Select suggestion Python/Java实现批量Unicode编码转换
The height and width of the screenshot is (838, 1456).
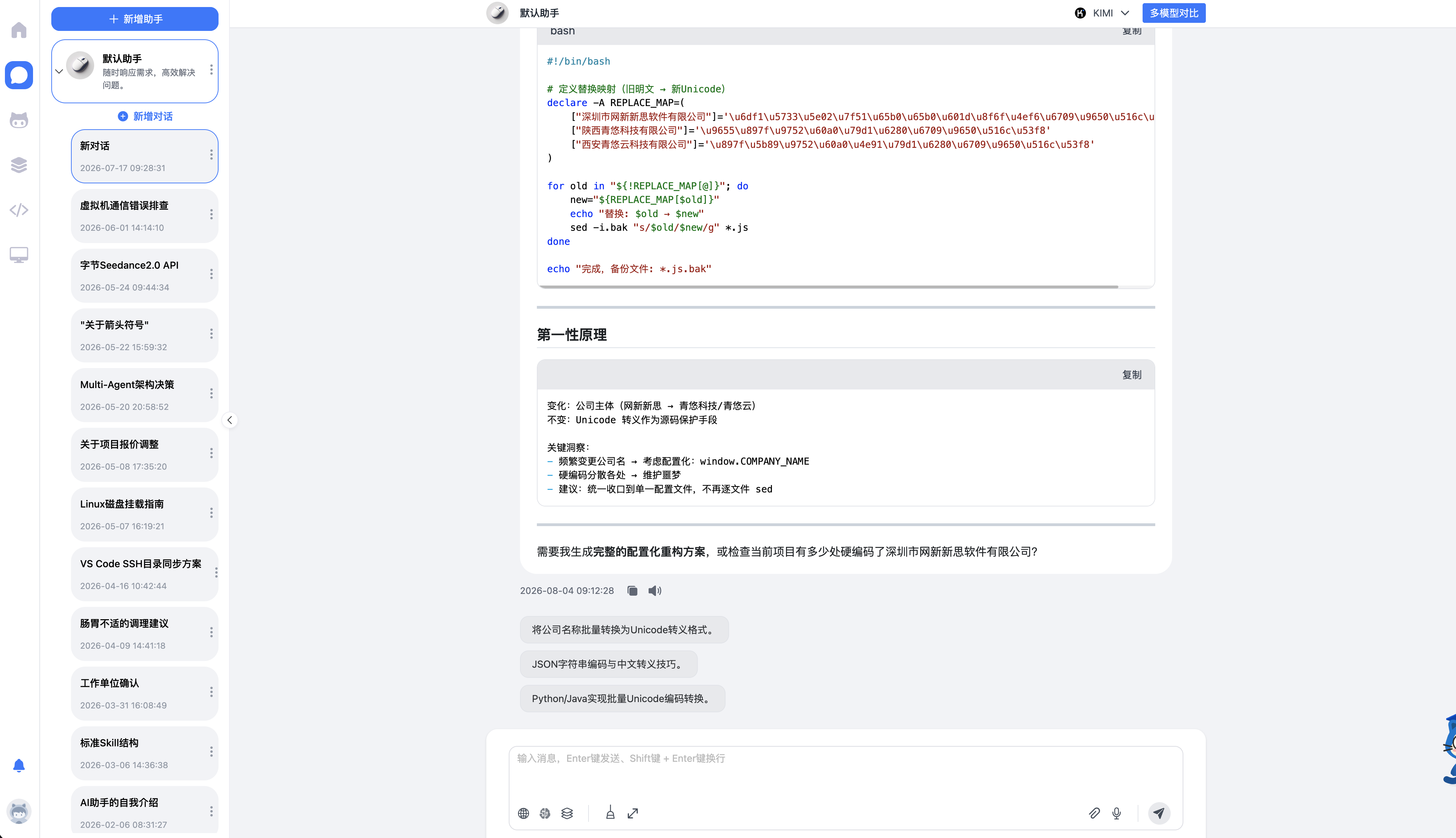tap(622, 699)
